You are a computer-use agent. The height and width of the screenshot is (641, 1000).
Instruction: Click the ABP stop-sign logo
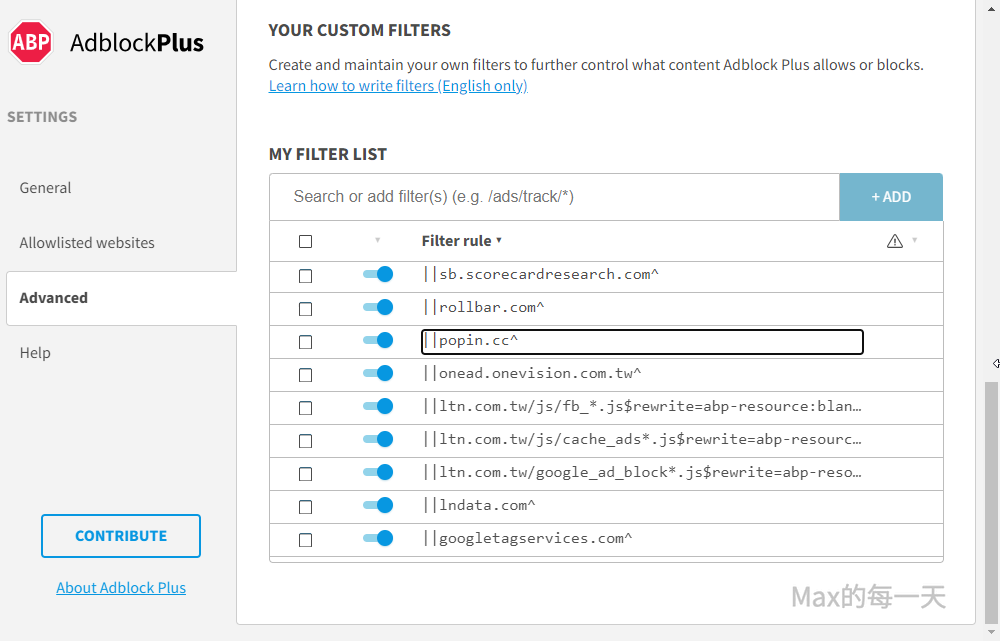pyautogui.click(x=31, y=43)
